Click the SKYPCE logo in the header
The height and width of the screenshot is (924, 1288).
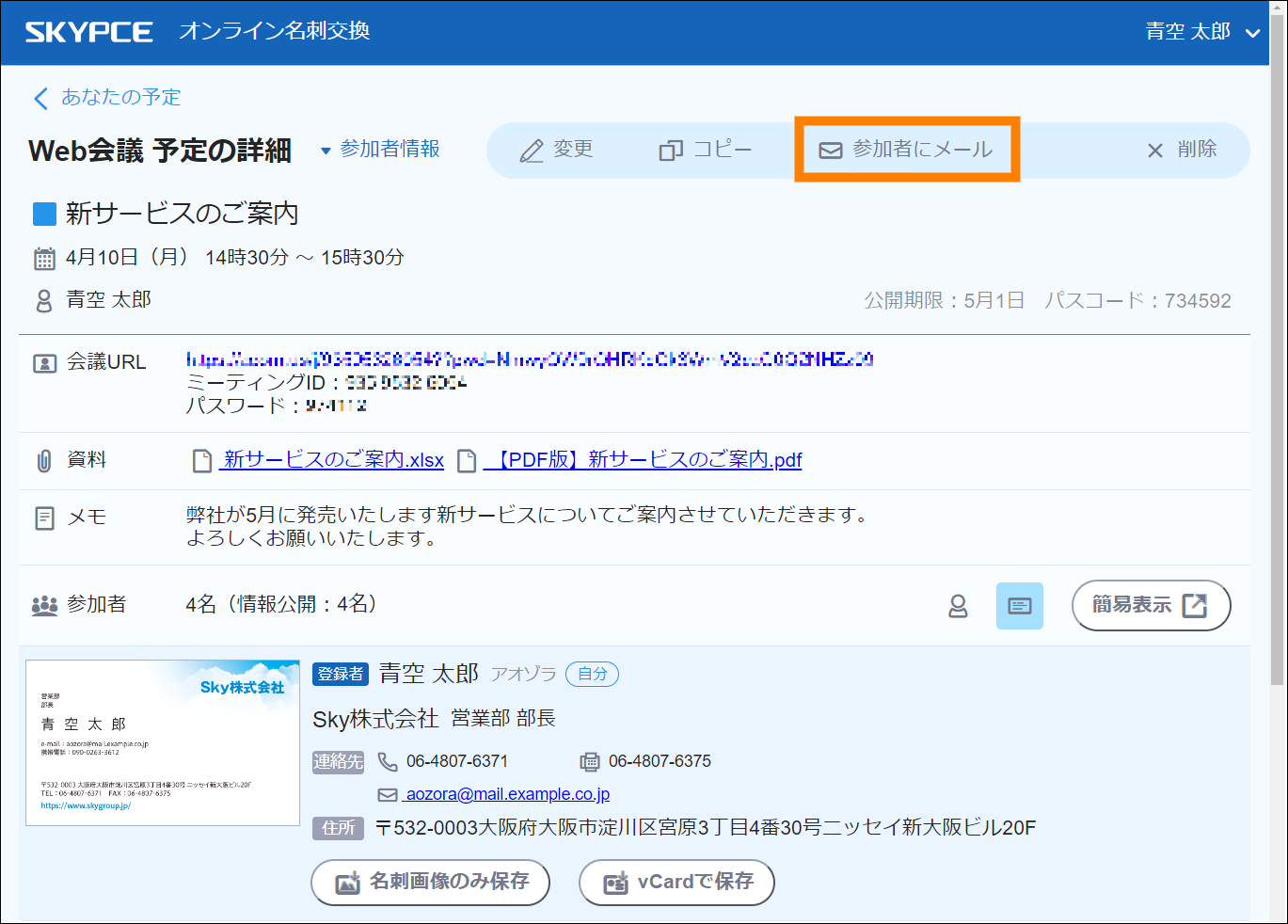88,32
